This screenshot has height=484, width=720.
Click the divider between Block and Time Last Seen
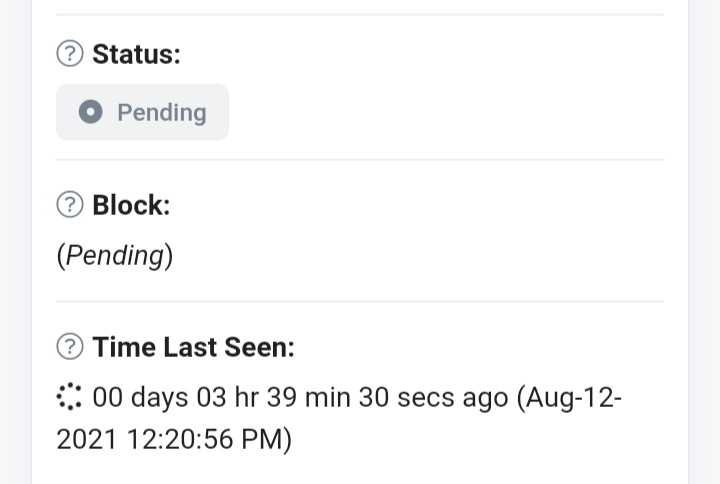tap(360, 302)
